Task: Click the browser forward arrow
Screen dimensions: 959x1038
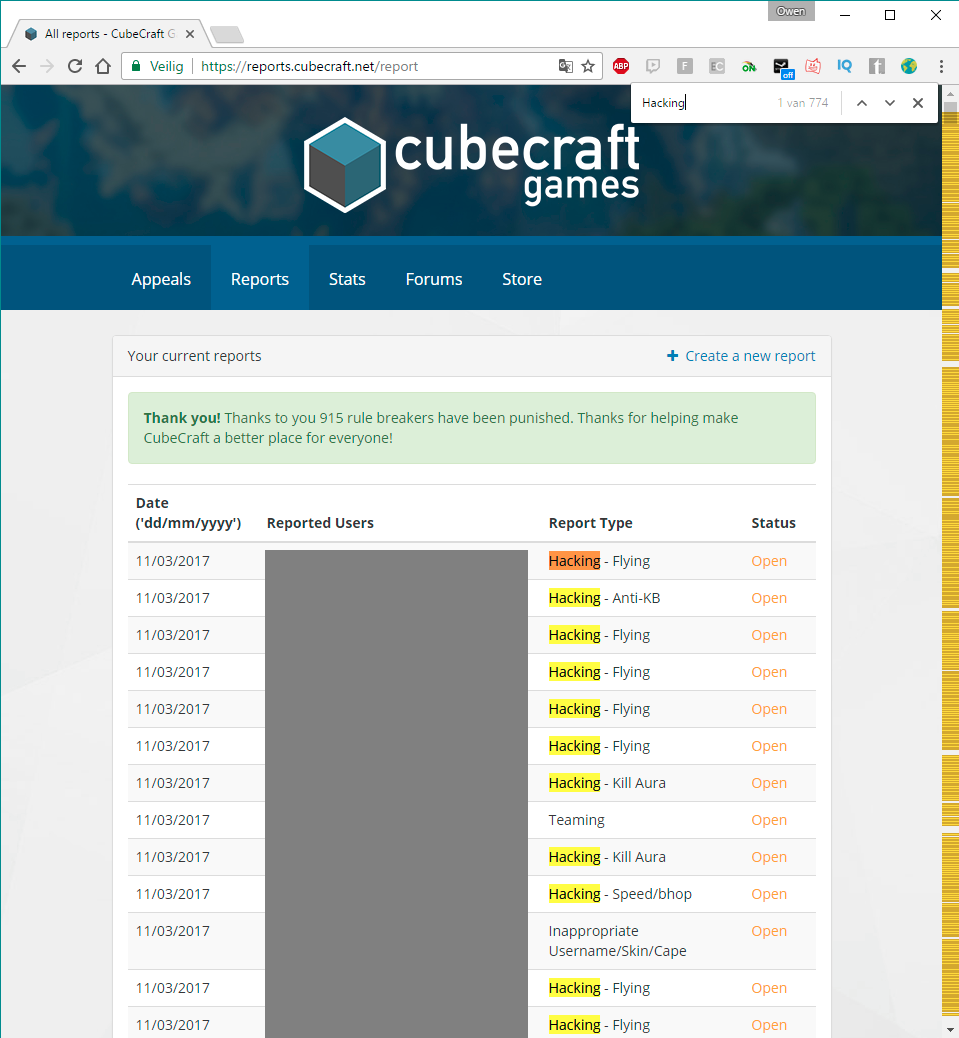Action: pos(47,66)
